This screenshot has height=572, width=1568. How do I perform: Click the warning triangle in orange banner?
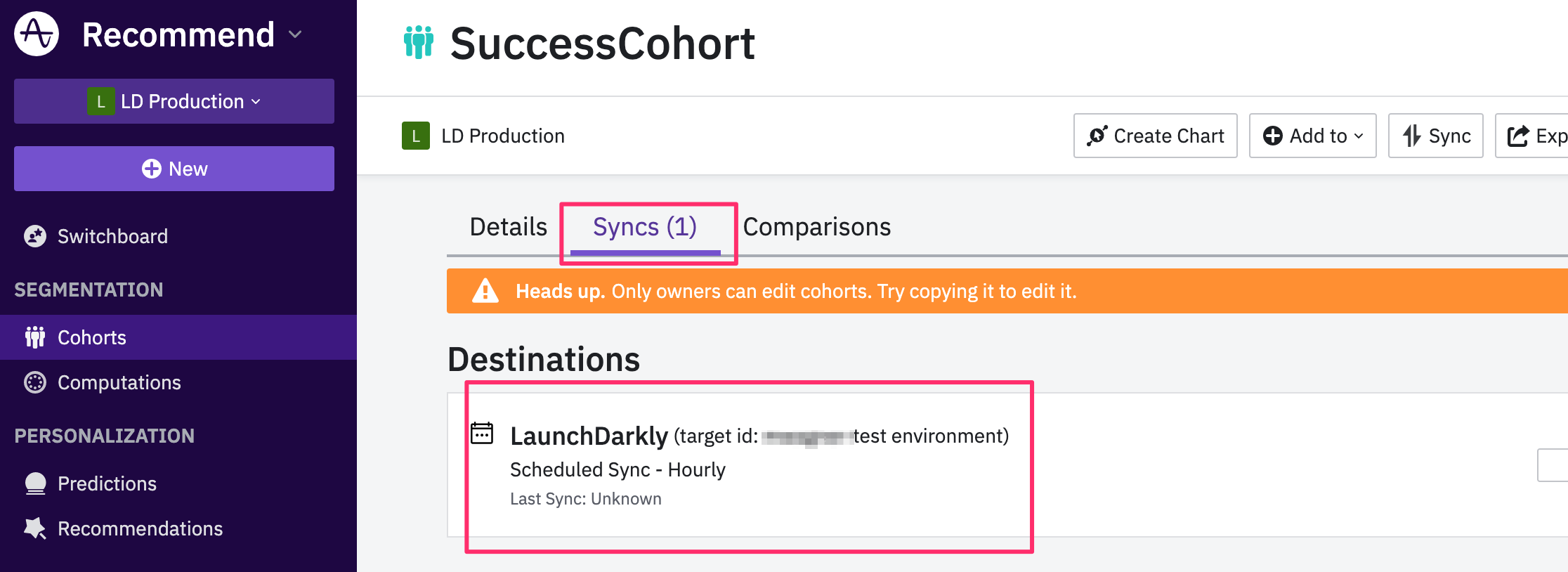485,291
